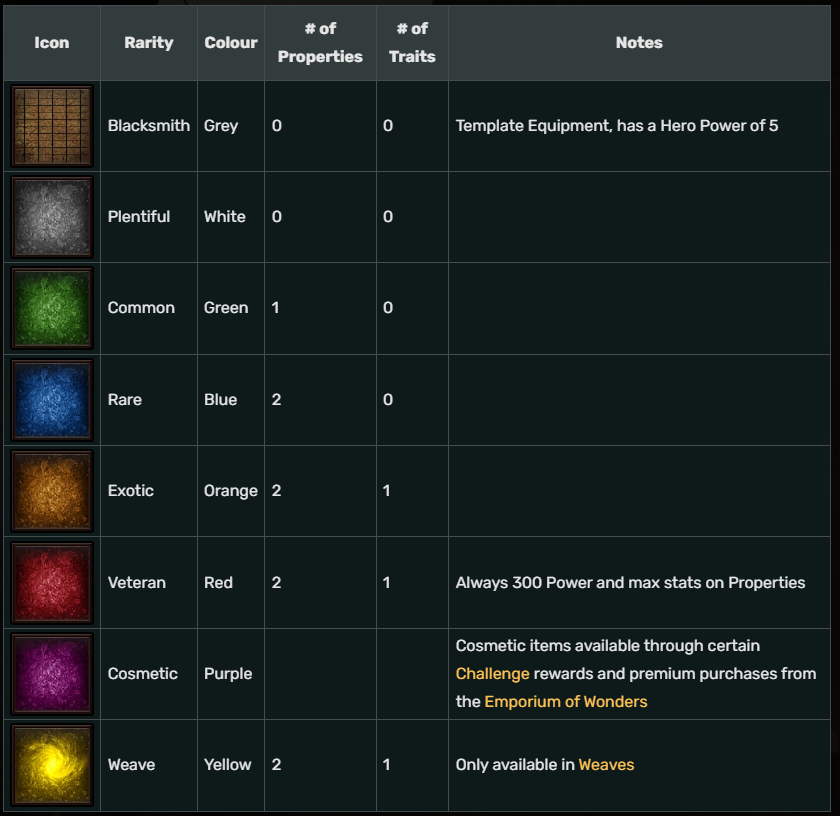Click the white Plentiful rarity icon
This screenshot has height=816, width=840.
pos(52,217)
